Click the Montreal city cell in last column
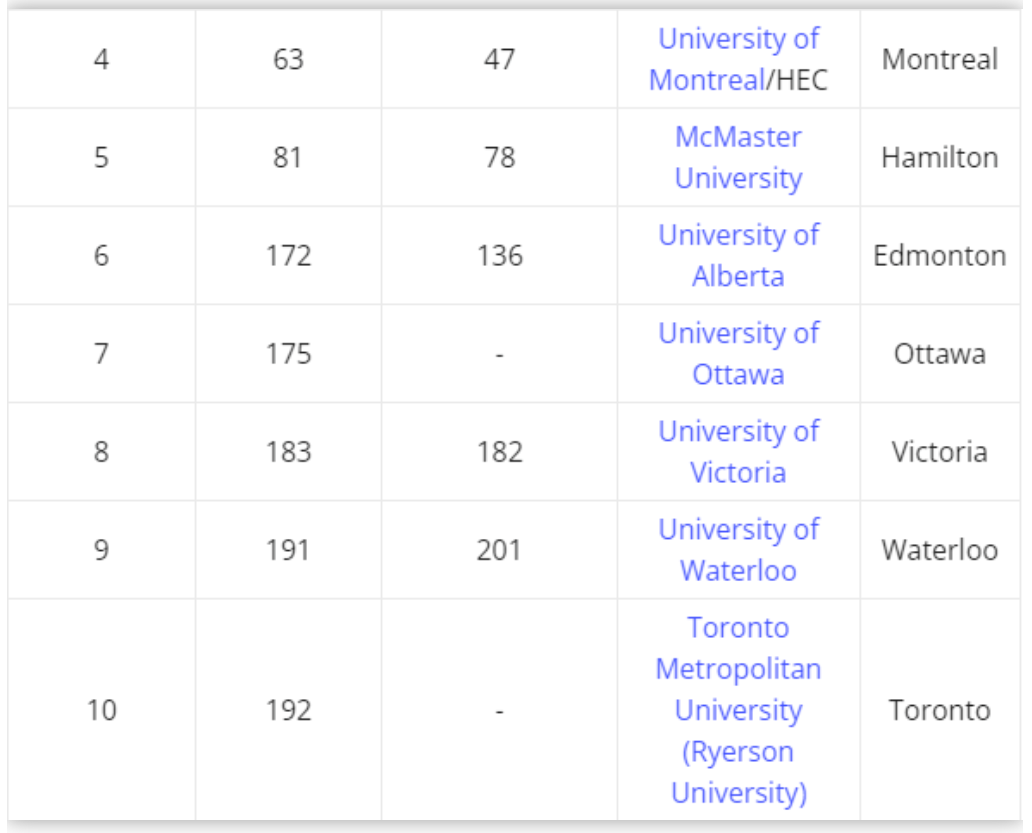1032x833 pixels. [x=939, y=60]
